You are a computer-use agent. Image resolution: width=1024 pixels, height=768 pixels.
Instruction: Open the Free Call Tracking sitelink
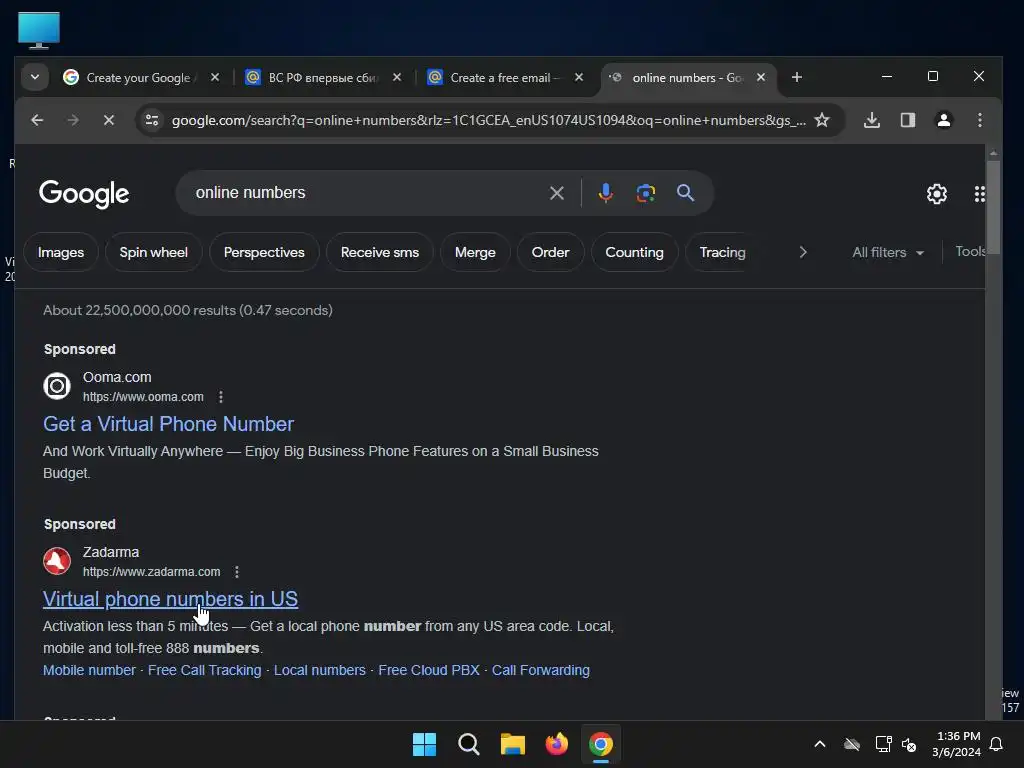(x=204, y=671)
